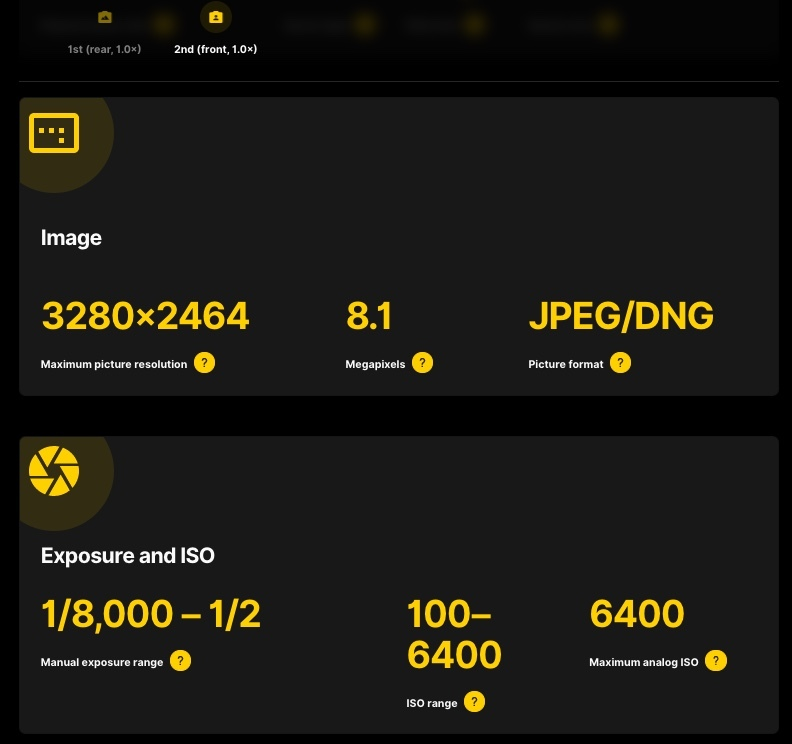The width and height of the screenshot is (792, 744).
Task: Click the Maximum analog ISO label
Action: tap(644, 662)
